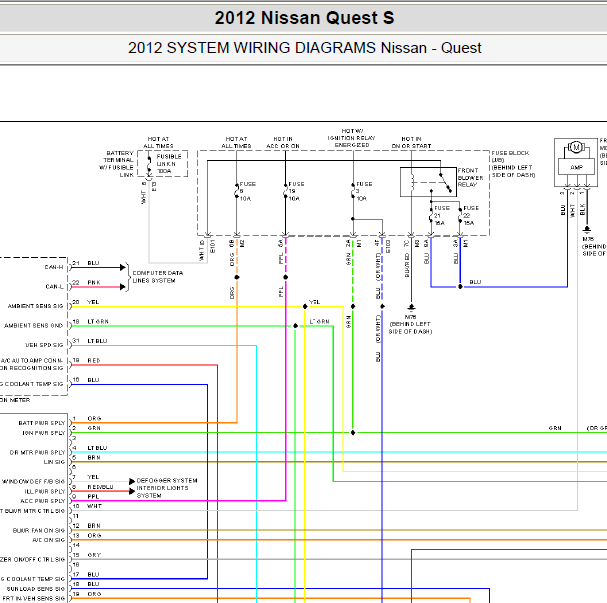Click the "FUSE 21 15A" label

tap(441, 216)
